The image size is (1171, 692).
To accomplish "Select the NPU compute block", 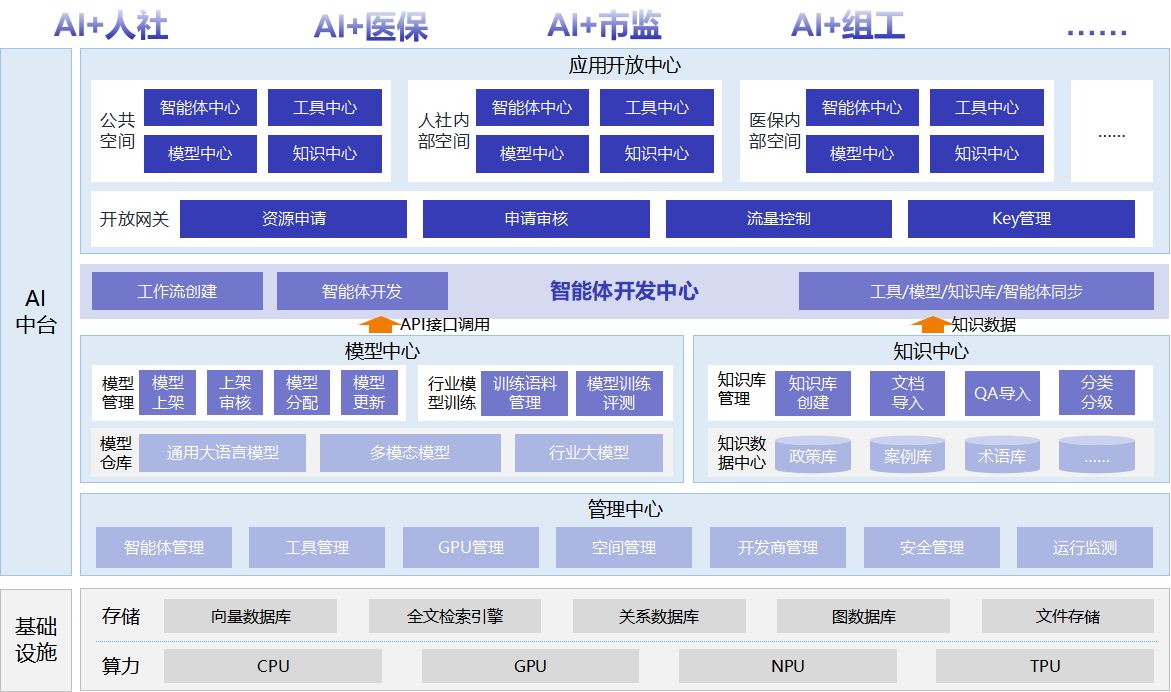I will click(x=787, y=666).
